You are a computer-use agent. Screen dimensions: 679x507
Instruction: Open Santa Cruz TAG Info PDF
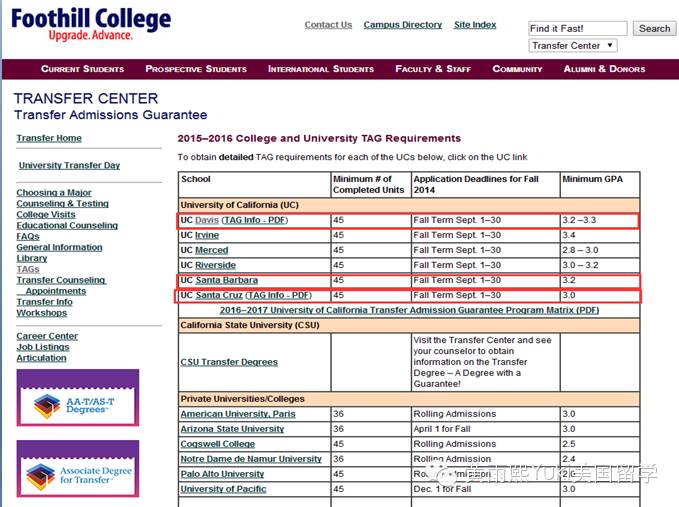point(278,295)
